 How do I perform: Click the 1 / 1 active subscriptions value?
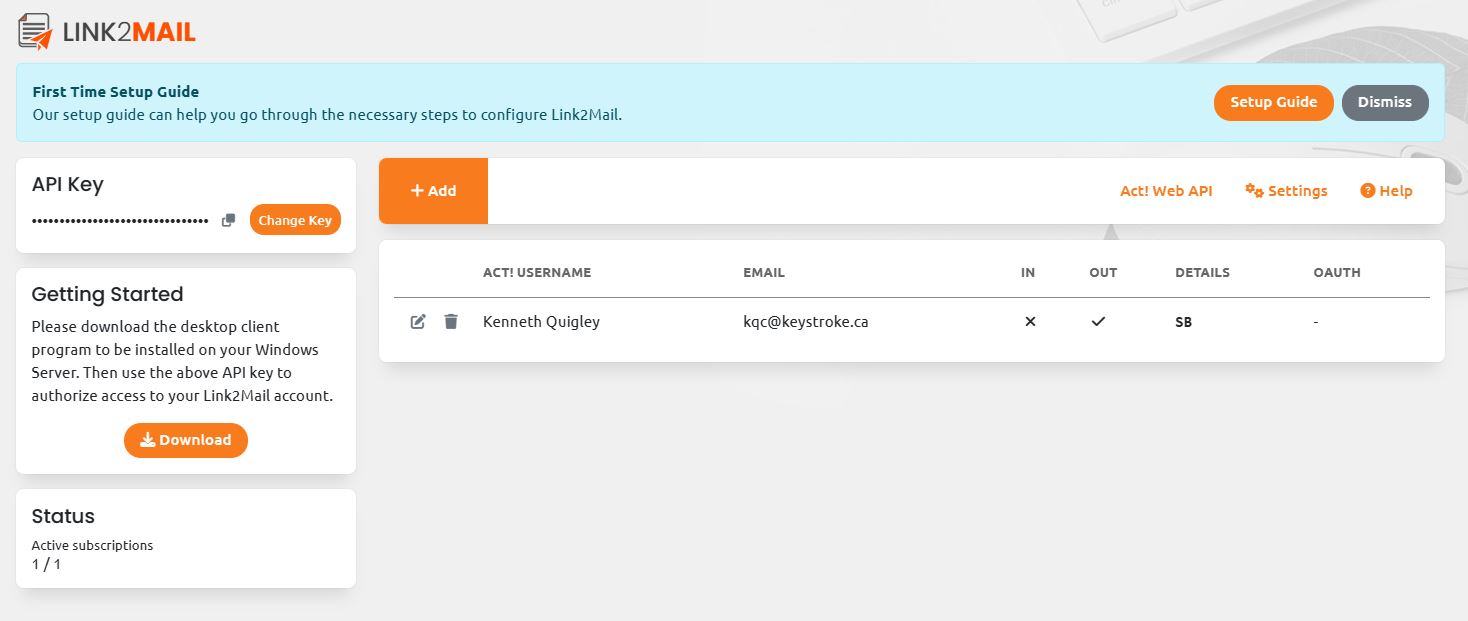[x=46, y=564]
